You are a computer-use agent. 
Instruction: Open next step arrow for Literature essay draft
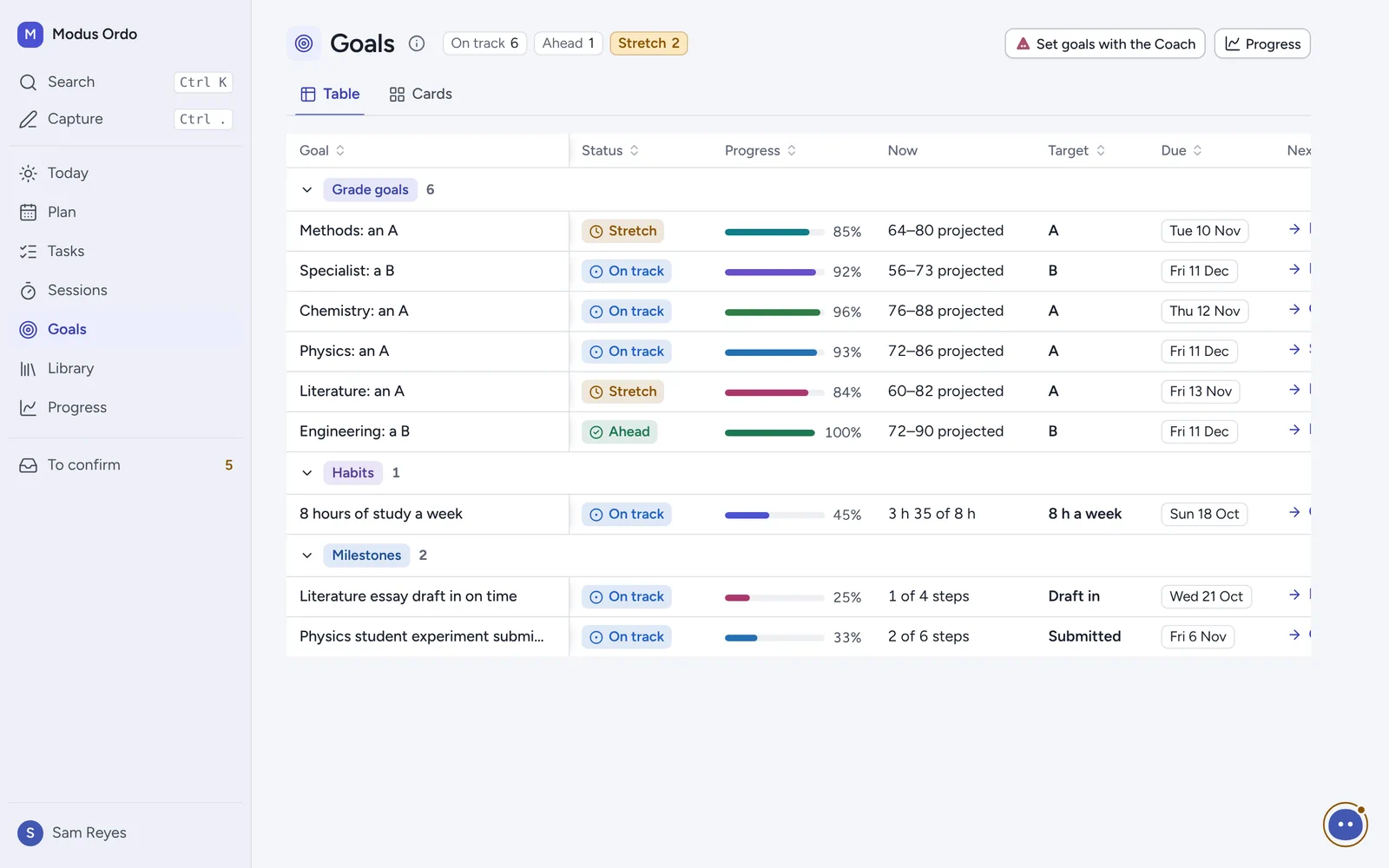pyautogui.click(x=1294, y=595)
